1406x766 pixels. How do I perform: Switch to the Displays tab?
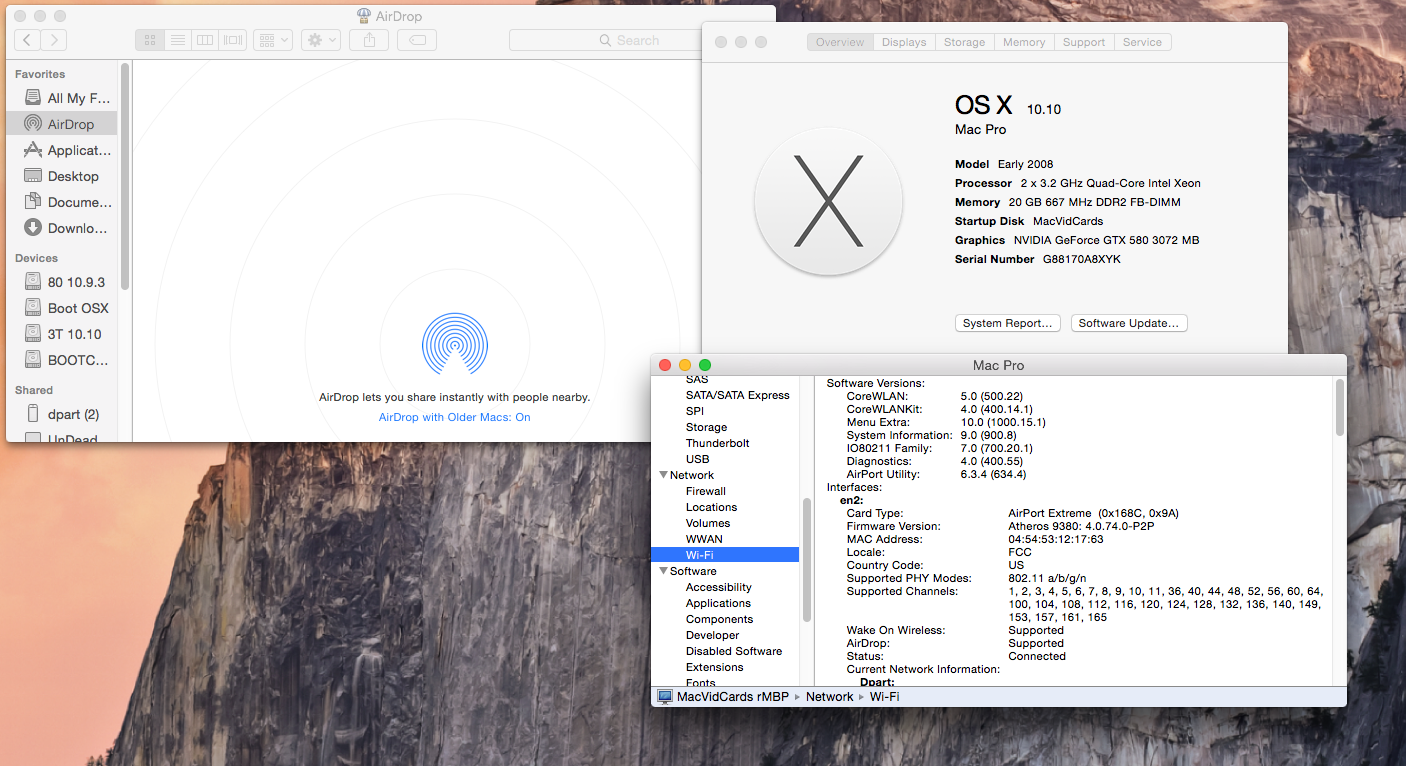(x=904, y=42)
